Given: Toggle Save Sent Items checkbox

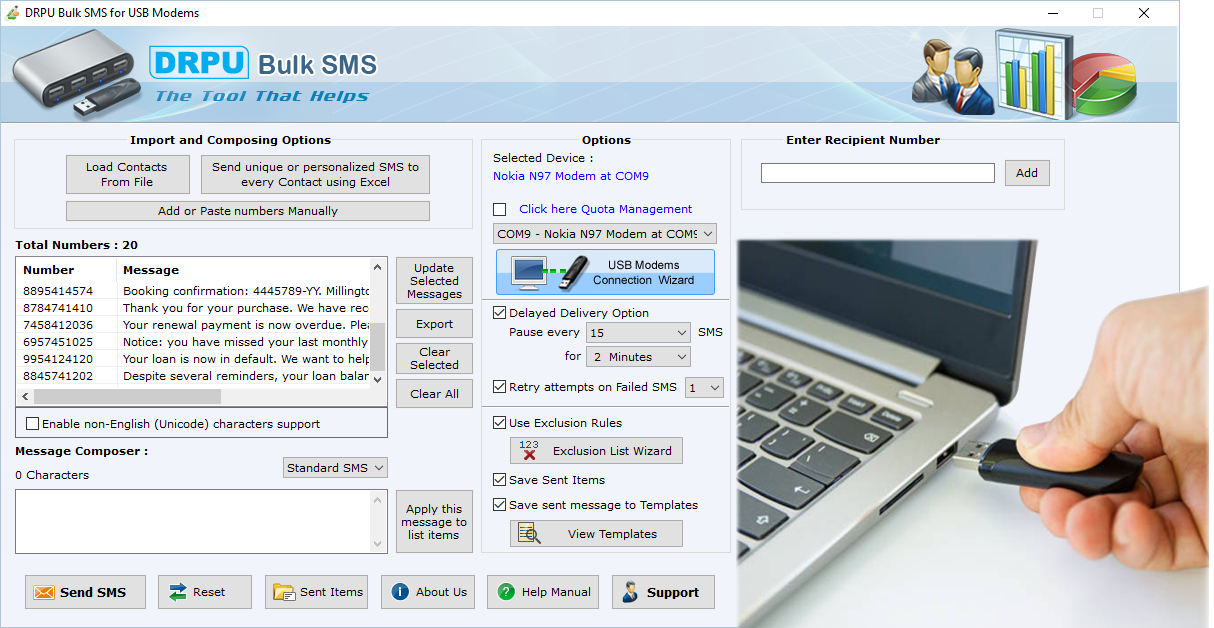Looking at the screenshot, I should [500, 480].
